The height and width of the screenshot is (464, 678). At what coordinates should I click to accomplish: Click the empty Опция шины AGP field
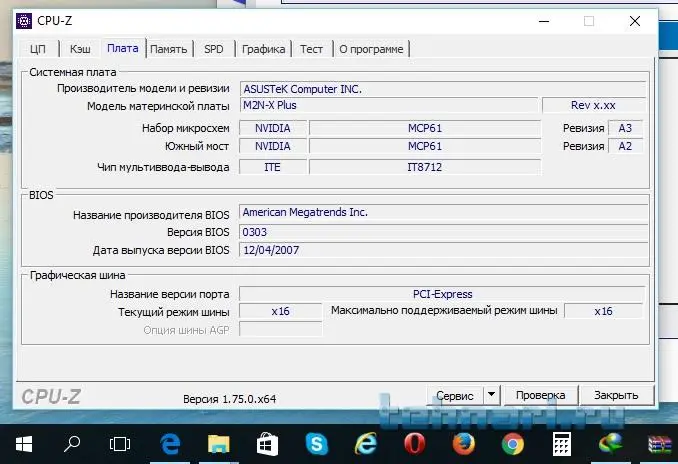coord(281,329)
